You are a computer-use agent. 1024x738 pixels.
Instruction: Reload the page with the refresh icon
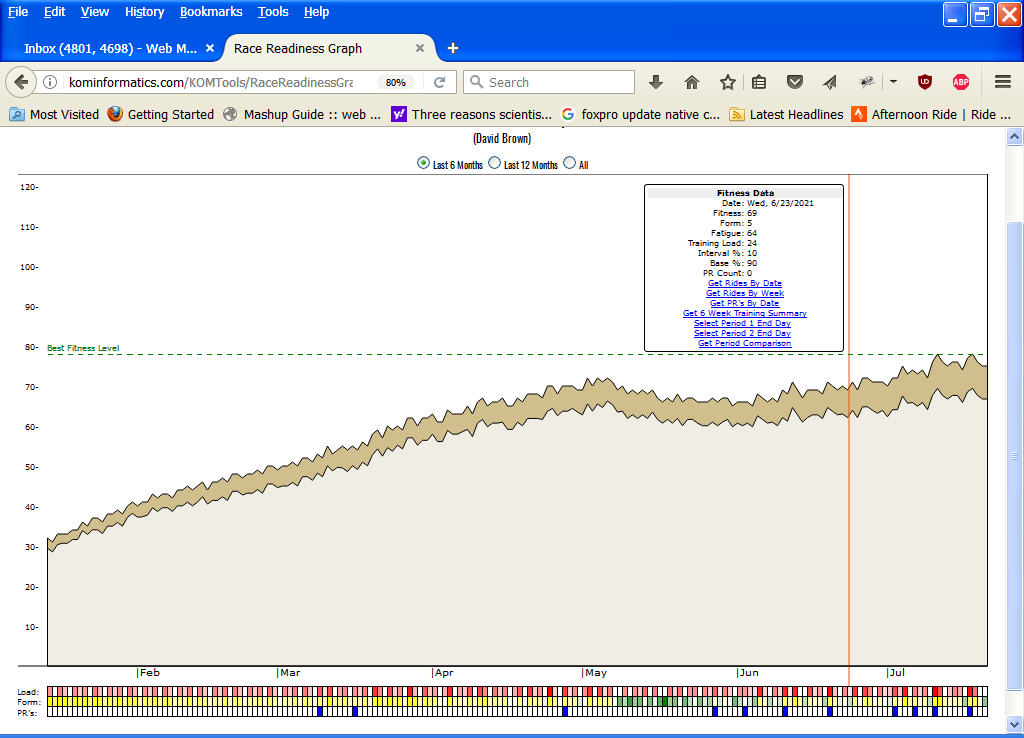click(x=439, y=82)
